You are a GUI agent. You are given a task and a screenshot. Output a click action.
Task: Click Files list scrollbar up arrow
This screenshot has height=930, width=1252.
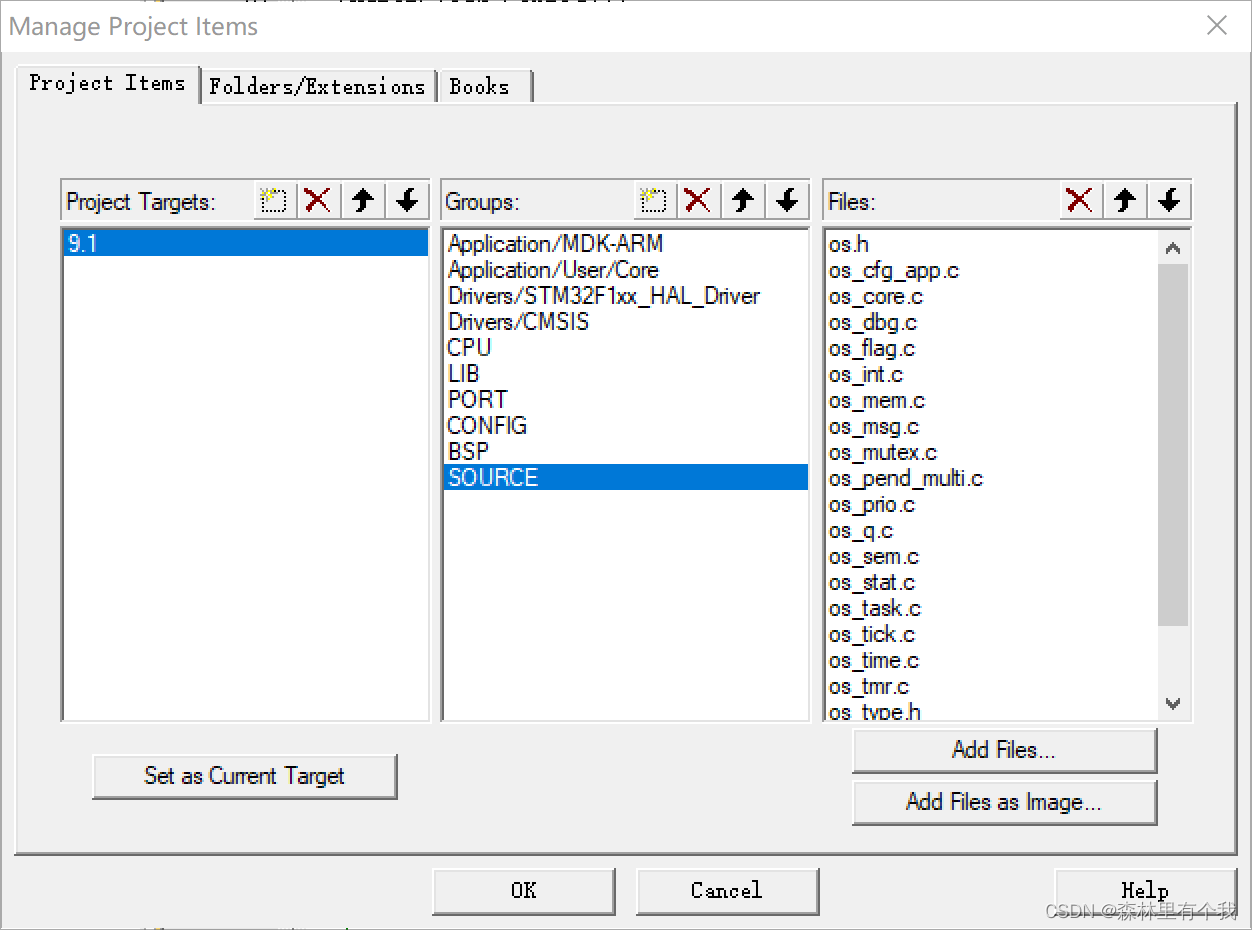[x=1173, y=248]
